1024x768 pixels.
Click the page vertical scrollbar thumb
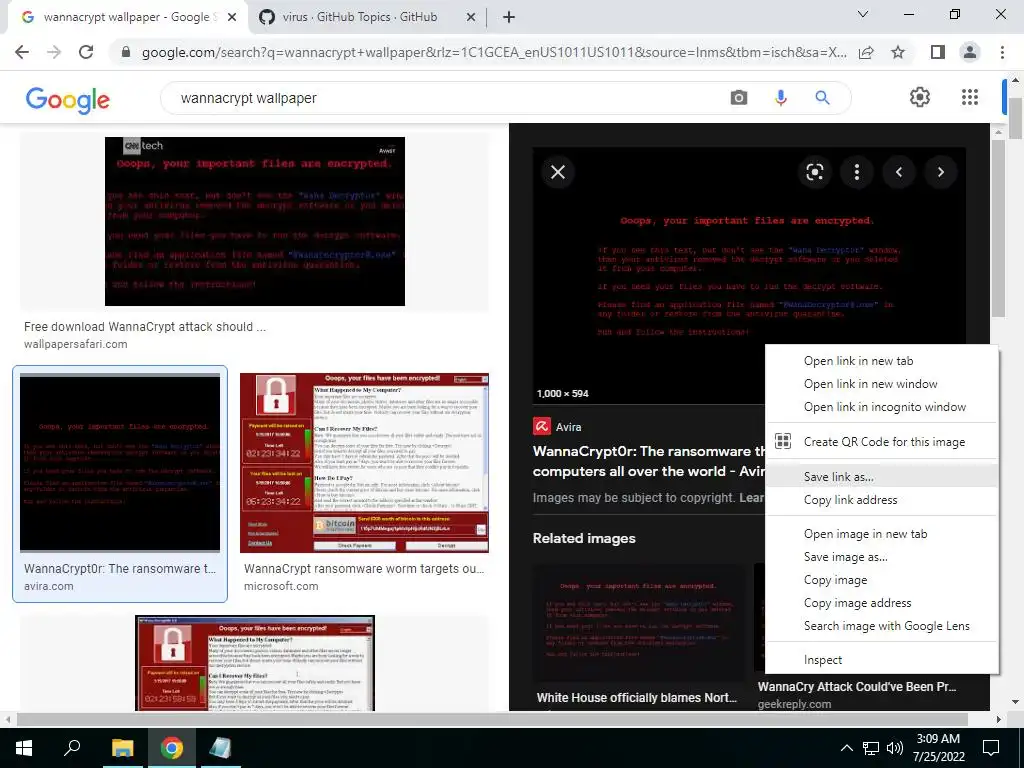pos(1015,119)
